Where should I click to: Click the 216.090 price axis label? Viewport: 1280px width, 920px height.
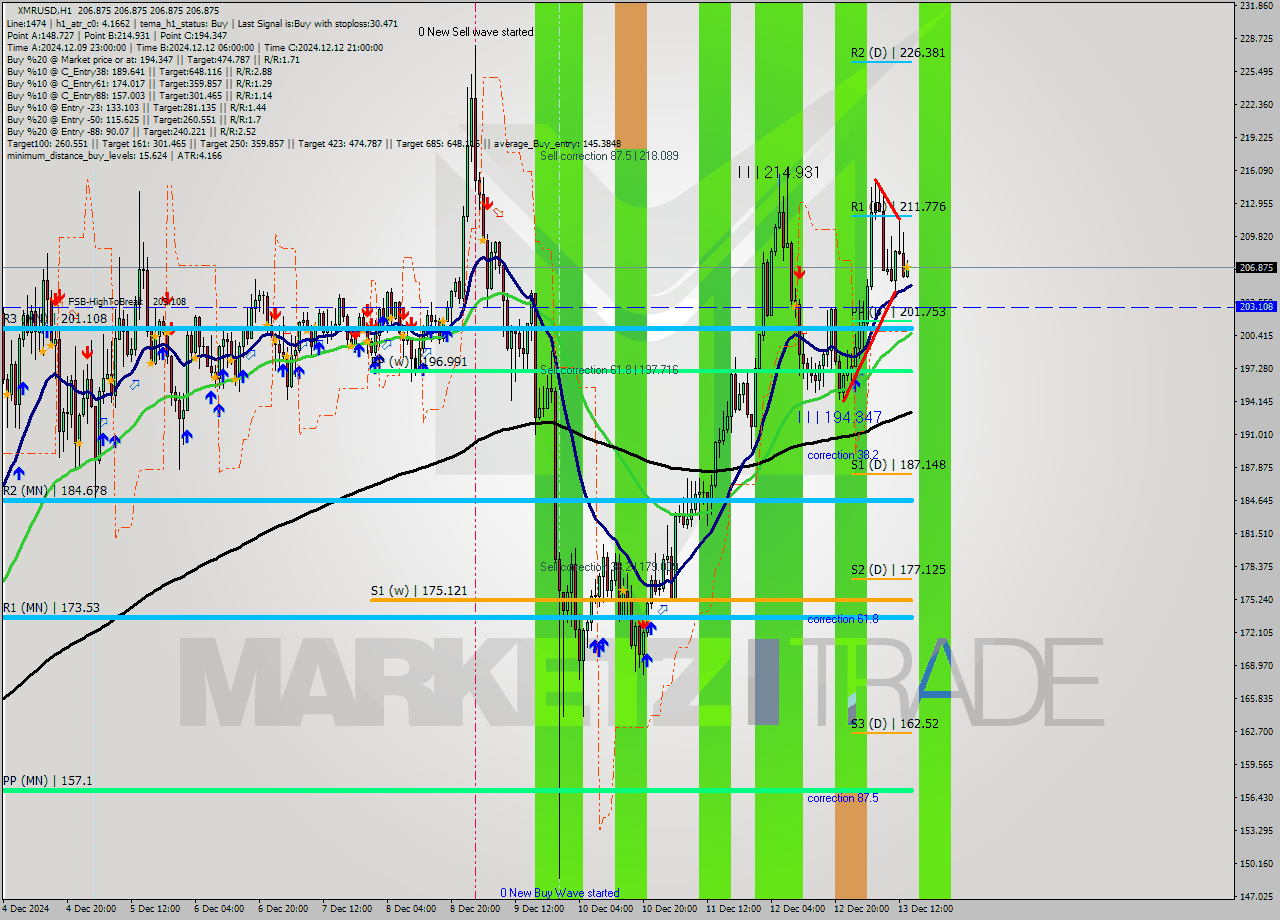pos(1256,171)
